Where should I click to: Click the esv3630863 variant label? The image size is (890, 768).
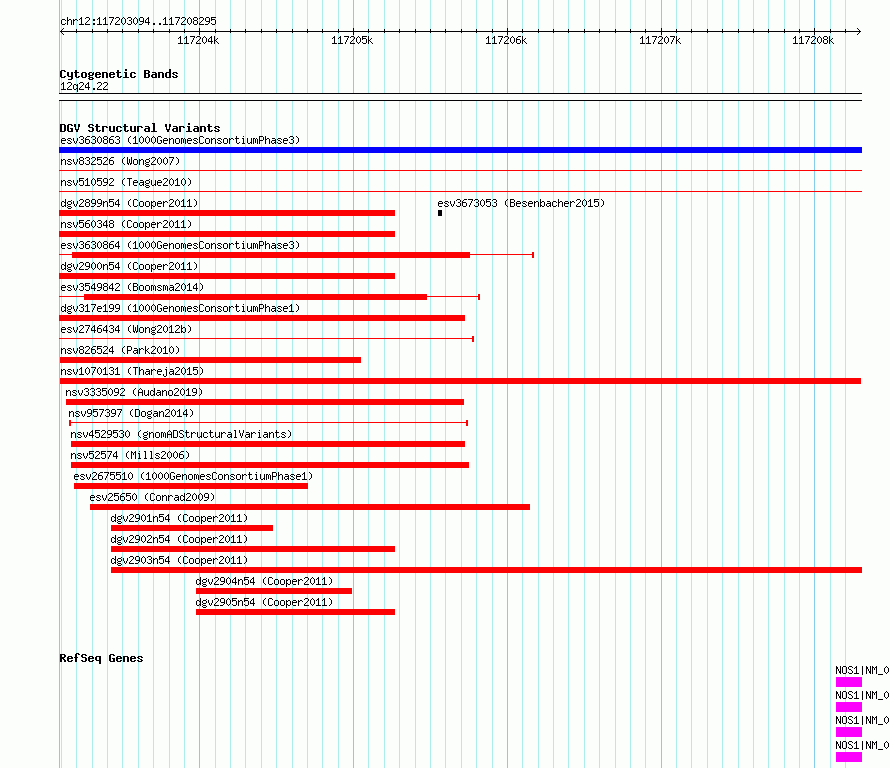180,140
